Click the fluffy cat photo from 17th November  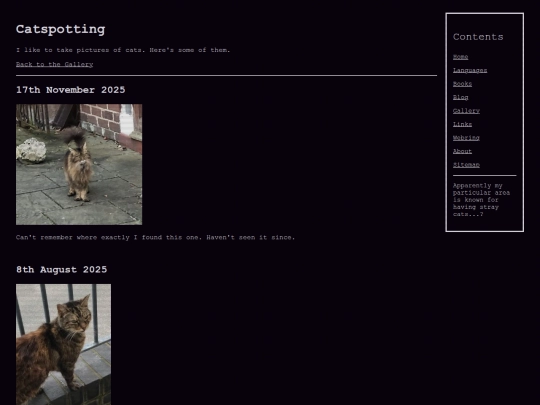(79, 164)
